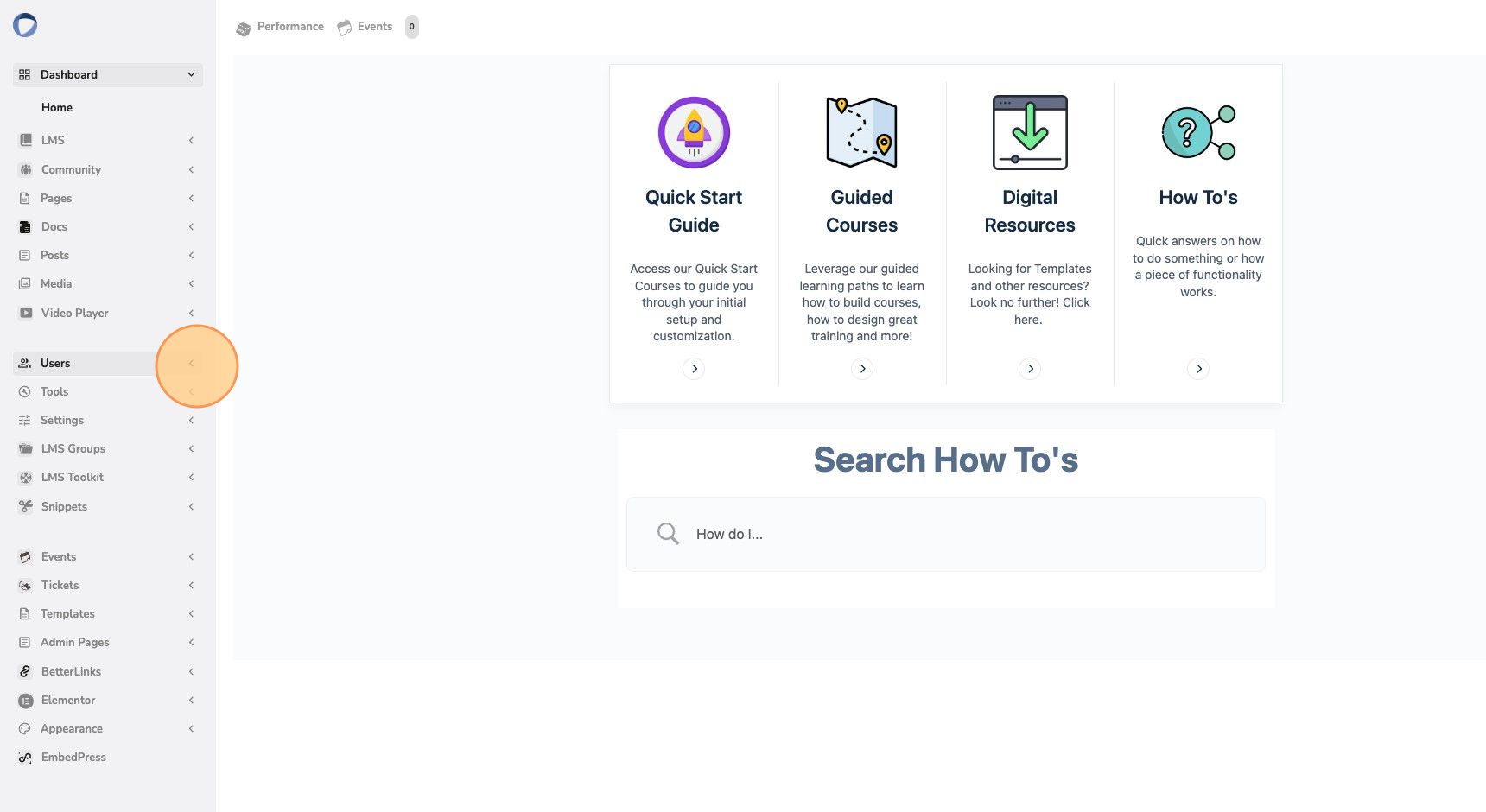Viewport: 1486px width, 812px height.
Task: Click the Users icon in sidebar
Action: (x=24, y=363)
